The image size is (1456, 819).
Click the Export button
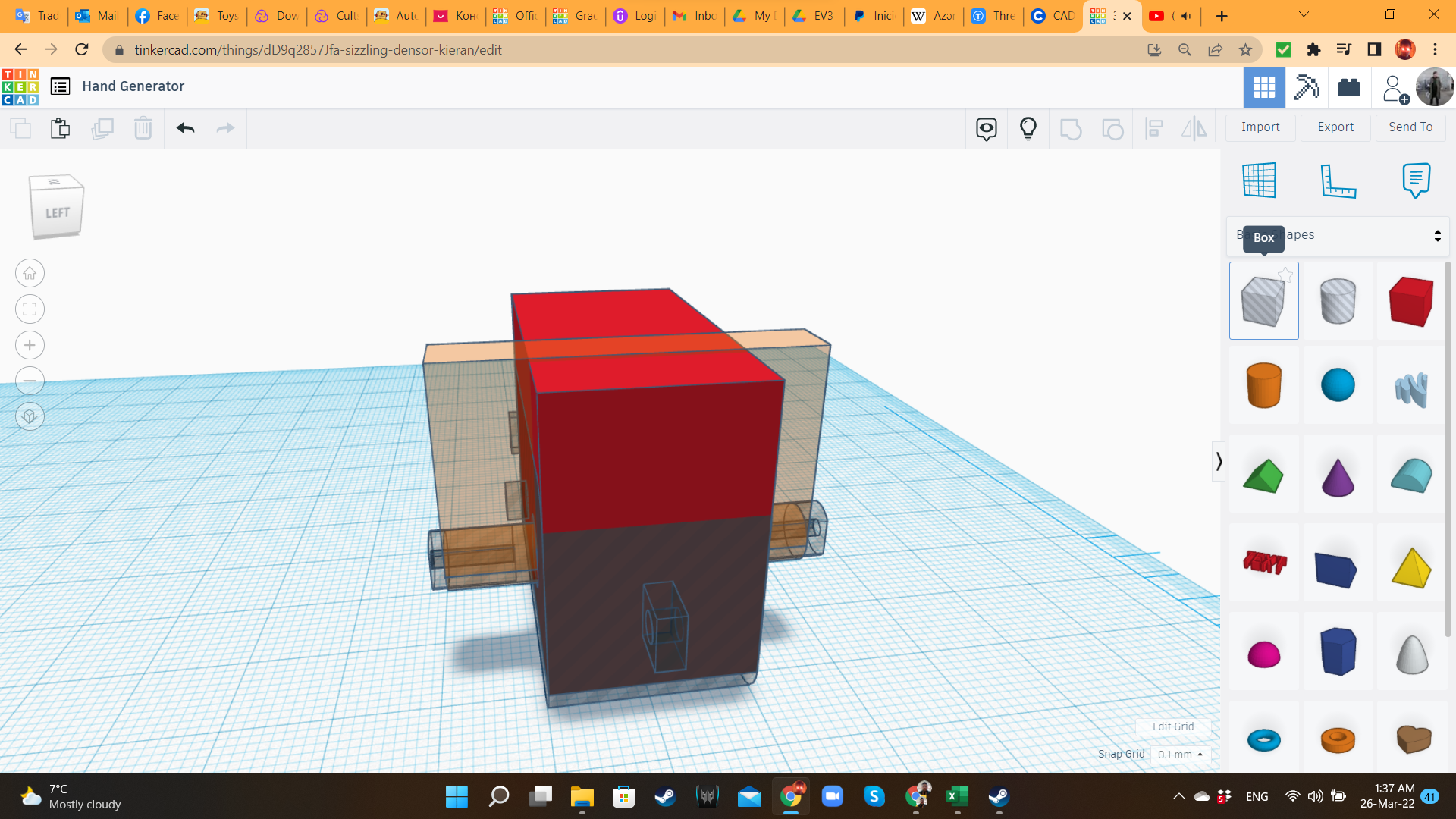[x=1335, y=127]
